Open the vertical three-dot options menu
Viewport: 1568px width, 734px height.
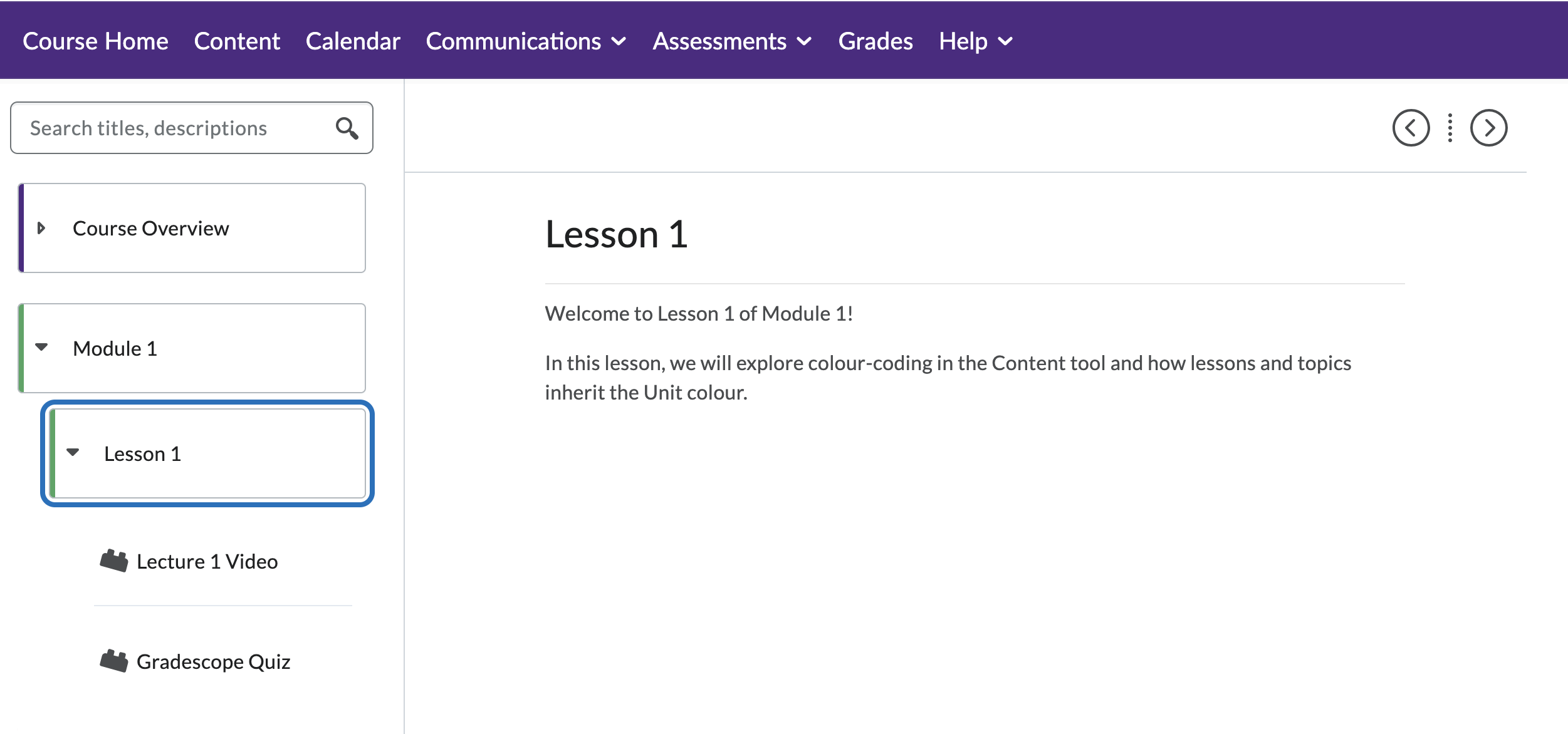(1450, 128)
